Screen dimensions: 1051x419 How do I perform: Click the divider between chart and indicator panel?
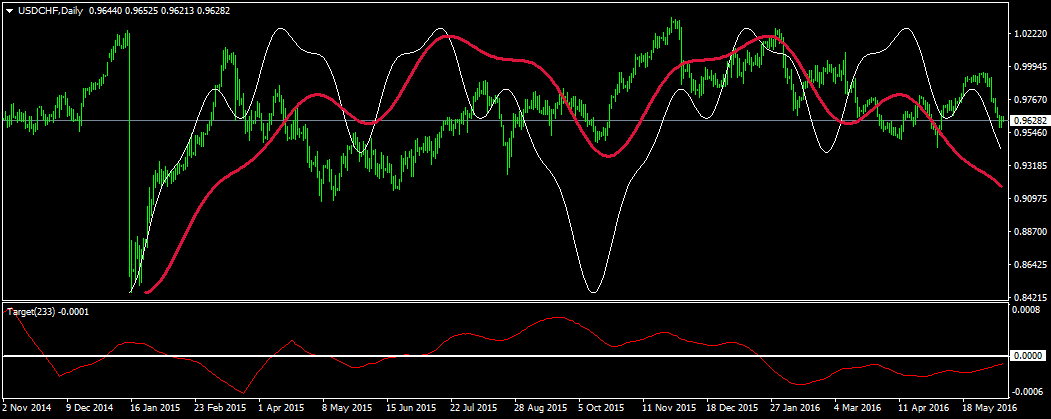point(500,301)
